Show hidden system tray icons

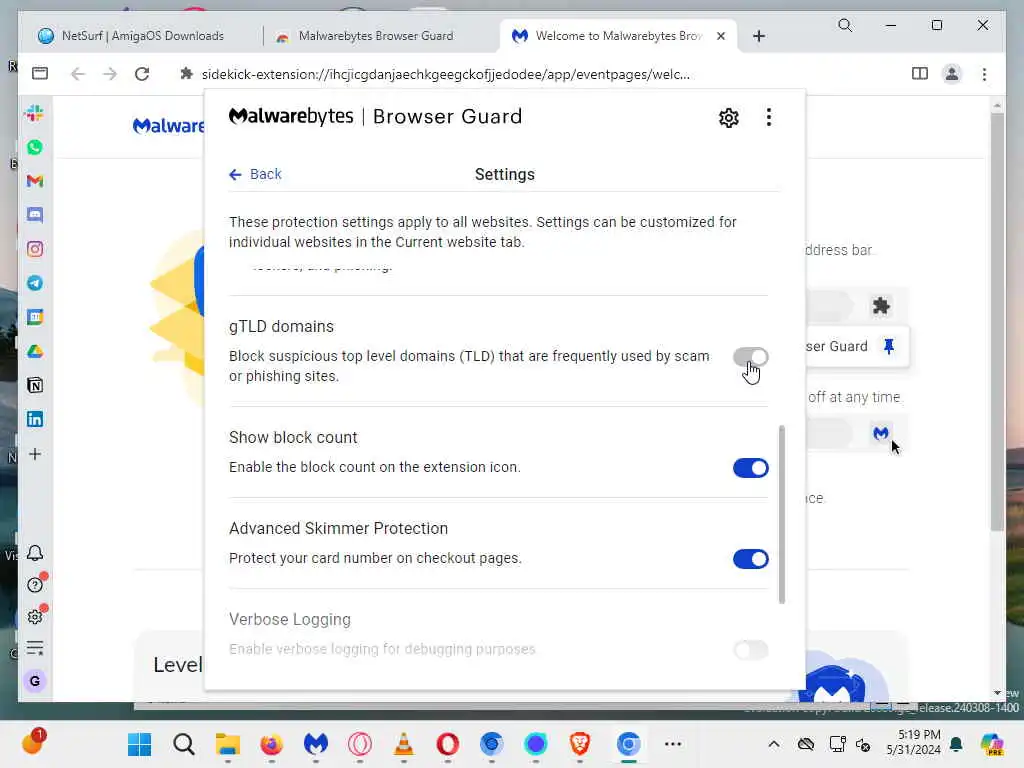pos(773,744)
